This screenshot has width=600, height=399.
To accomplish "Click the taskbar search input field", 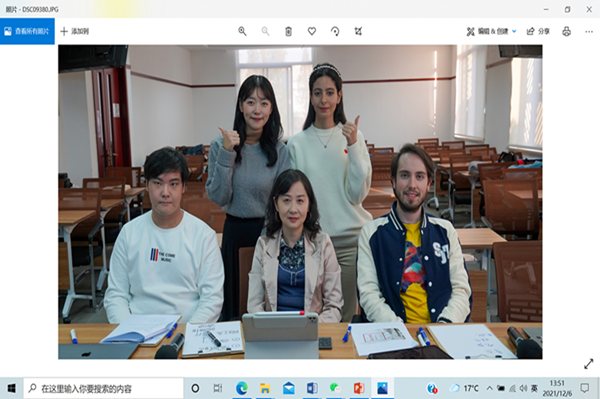I will coord(104,389).
